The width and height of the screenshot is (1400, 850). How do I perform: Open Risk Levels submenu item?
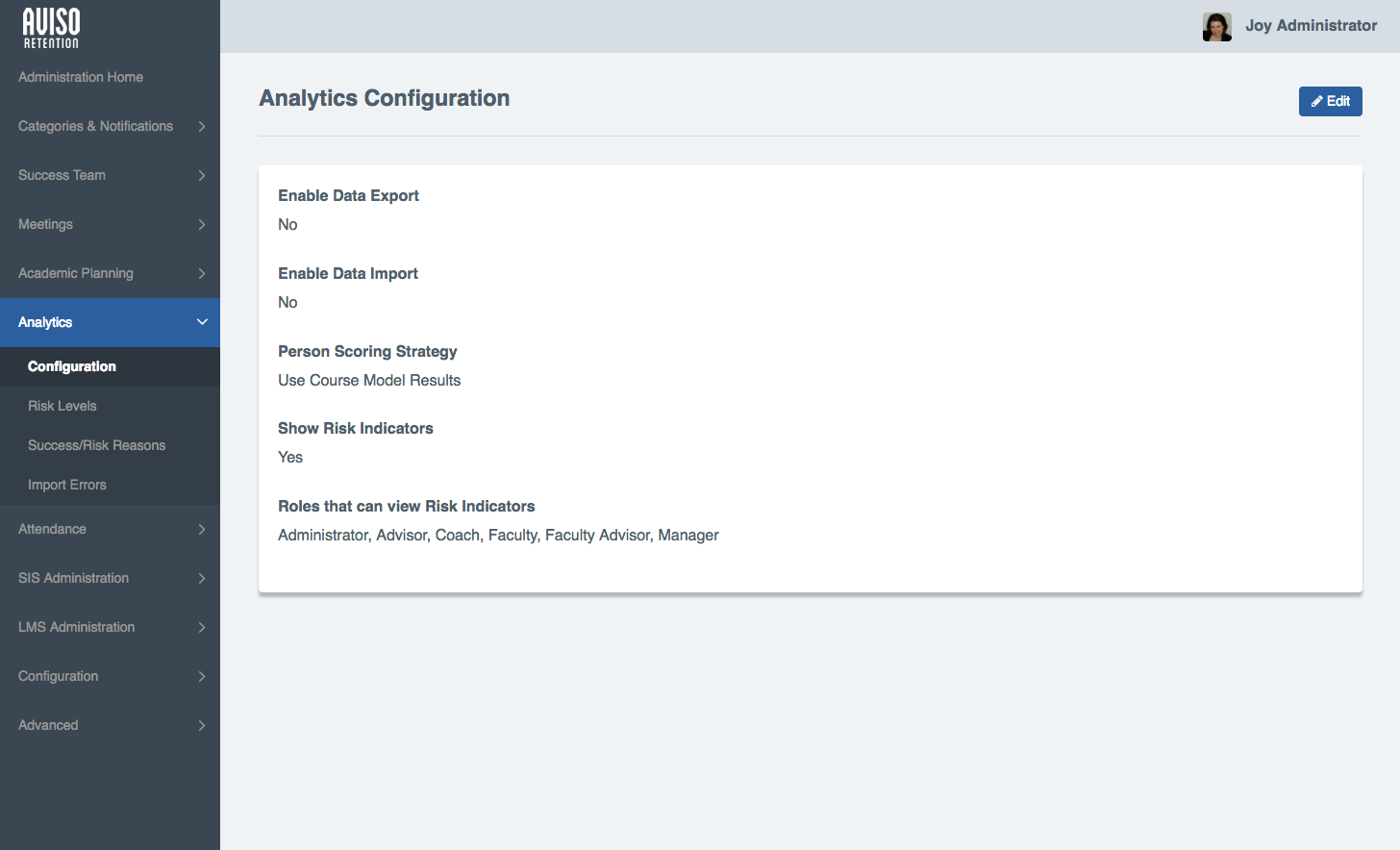pyautogui.click(x=62, y=406)
